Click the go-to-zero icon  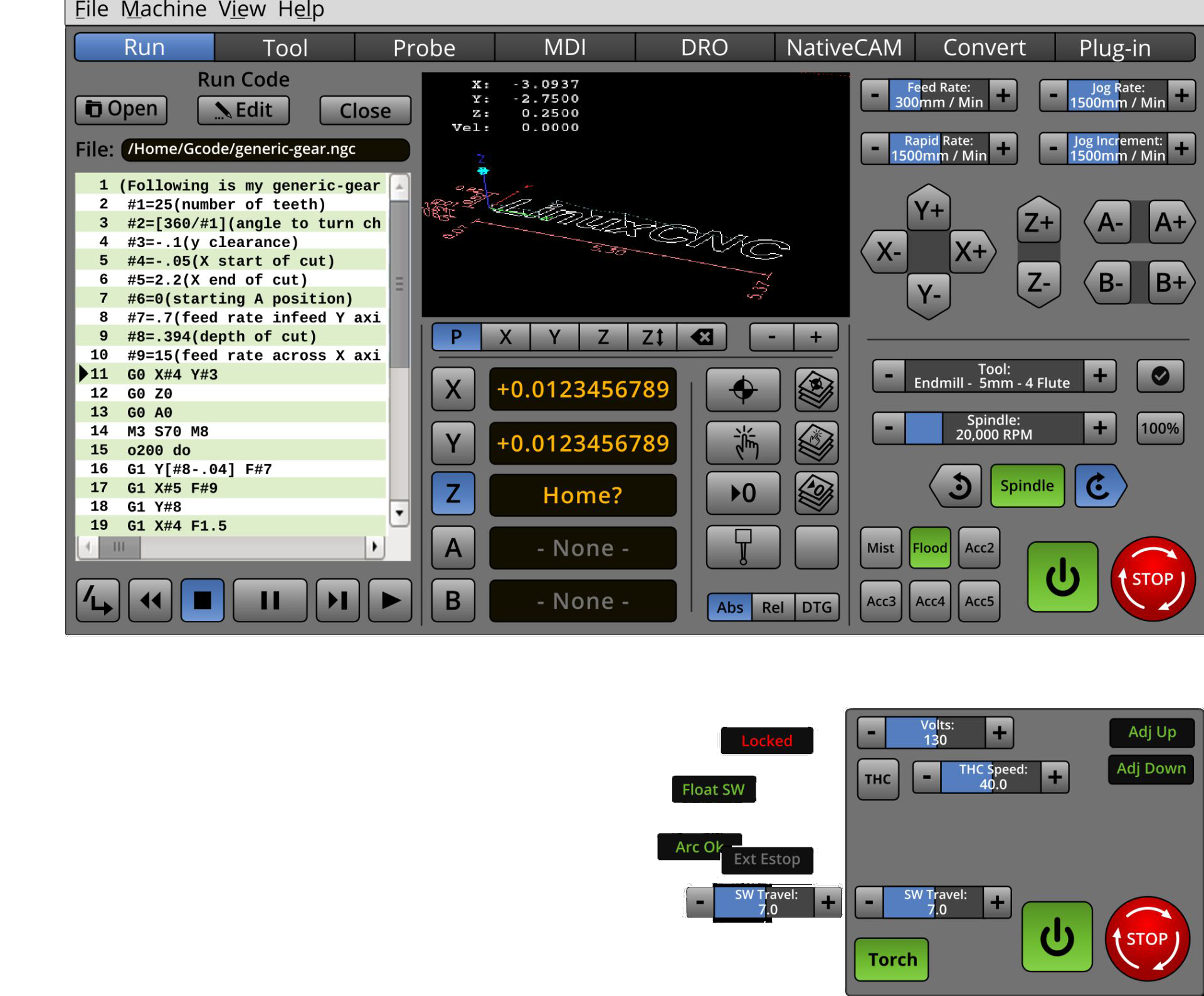(743, 493)
